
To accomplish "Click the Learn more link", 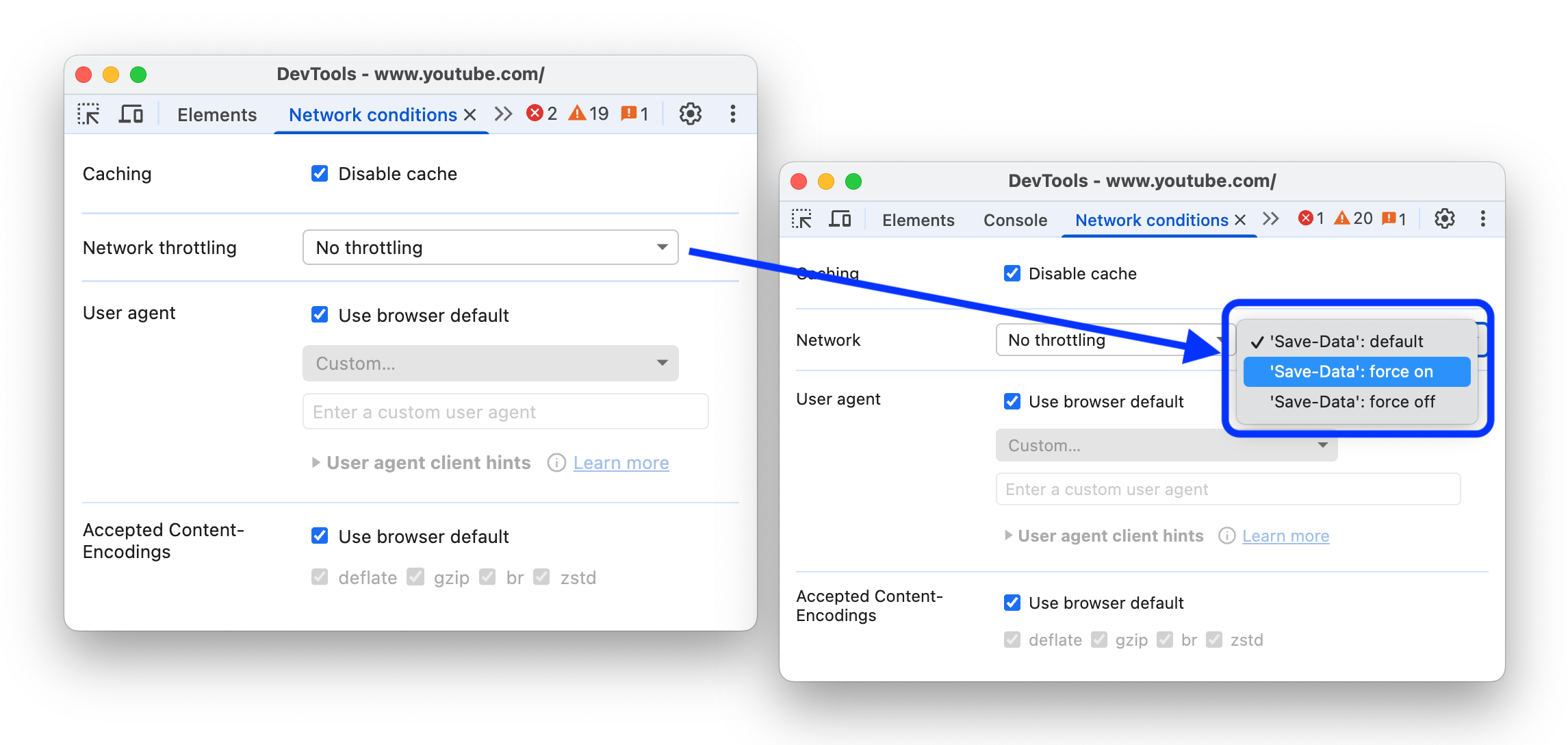I will click(620, 463).
